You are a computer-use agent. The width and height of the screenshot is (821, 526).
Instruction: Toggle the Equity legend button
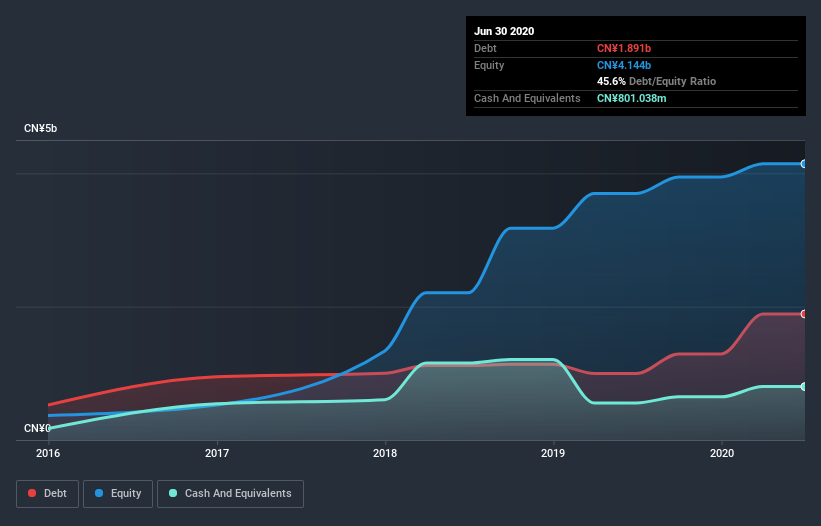point(118,494)
